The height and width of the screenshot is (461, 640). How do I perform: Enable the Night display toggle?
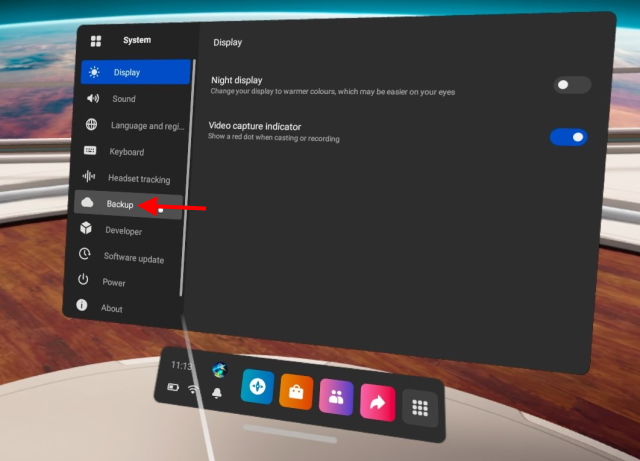coord(572,85)
